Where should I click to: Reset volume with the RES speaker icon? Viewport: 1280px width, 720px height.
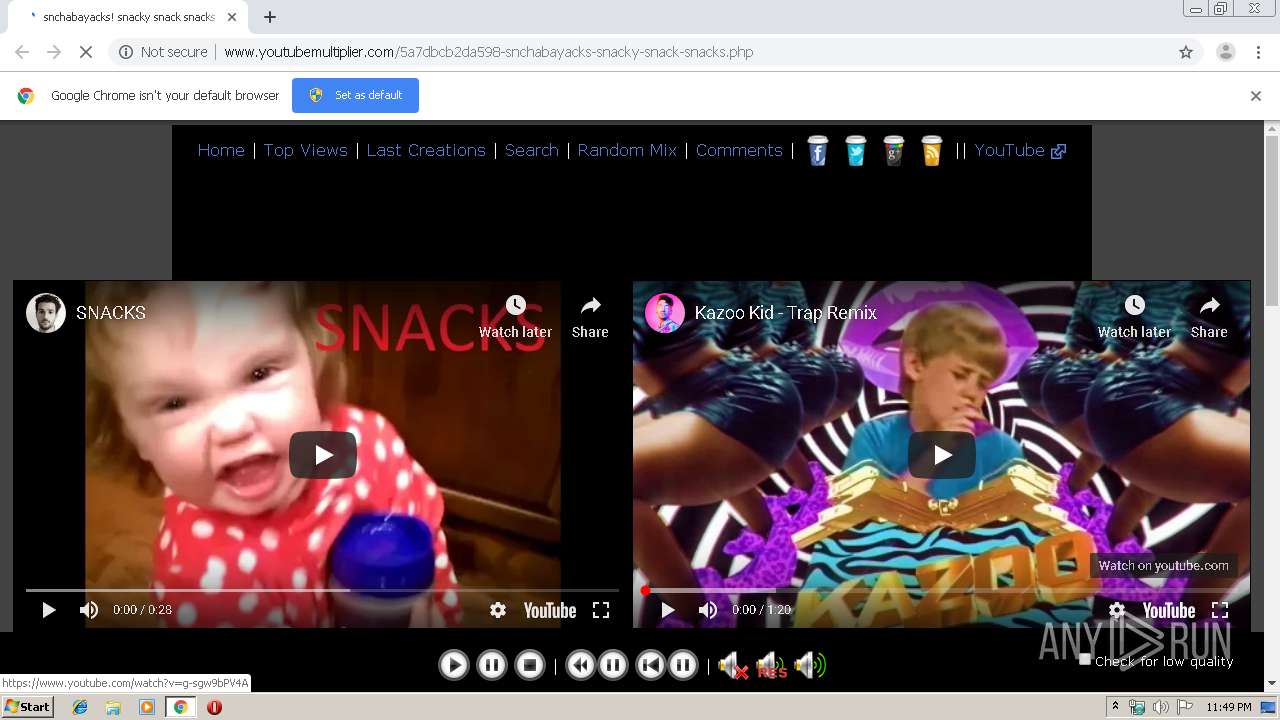tap(771, 666)
